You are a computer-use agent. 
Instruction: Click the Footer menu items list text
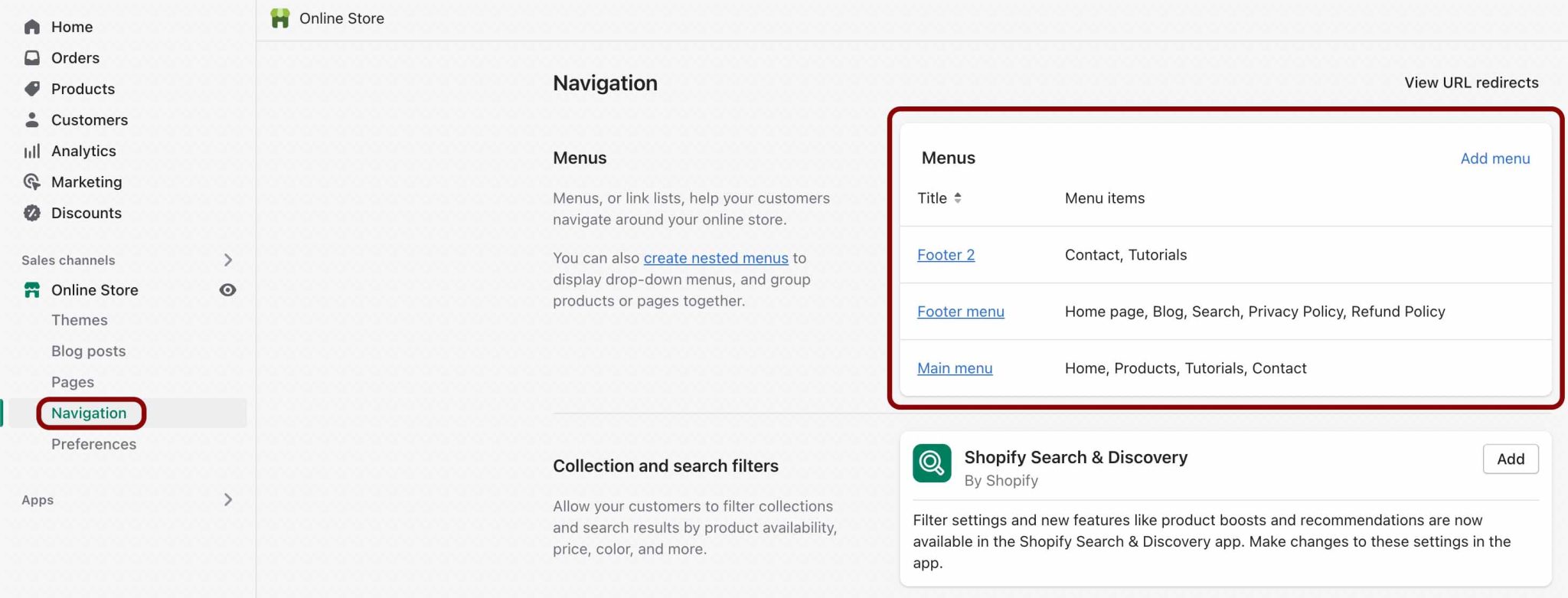pos(1255,312)
